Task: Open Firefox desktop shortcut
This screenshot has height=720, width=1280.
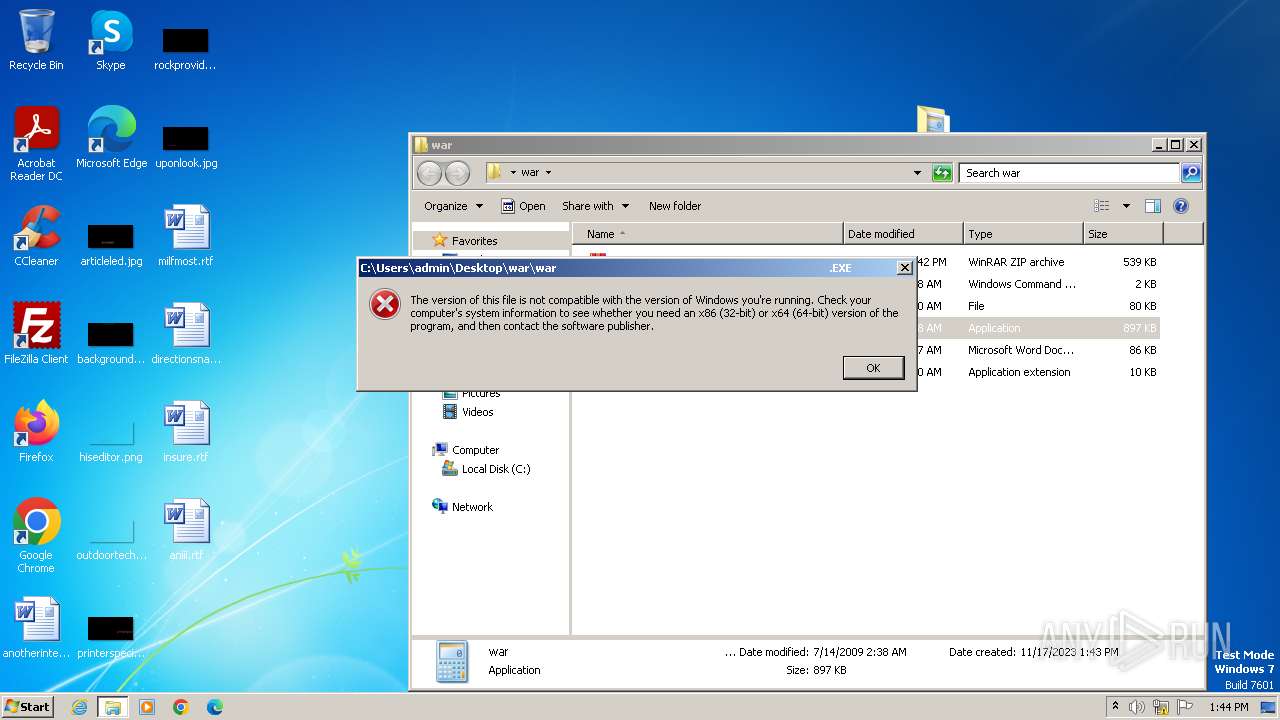Action: (x=36, y=432)
